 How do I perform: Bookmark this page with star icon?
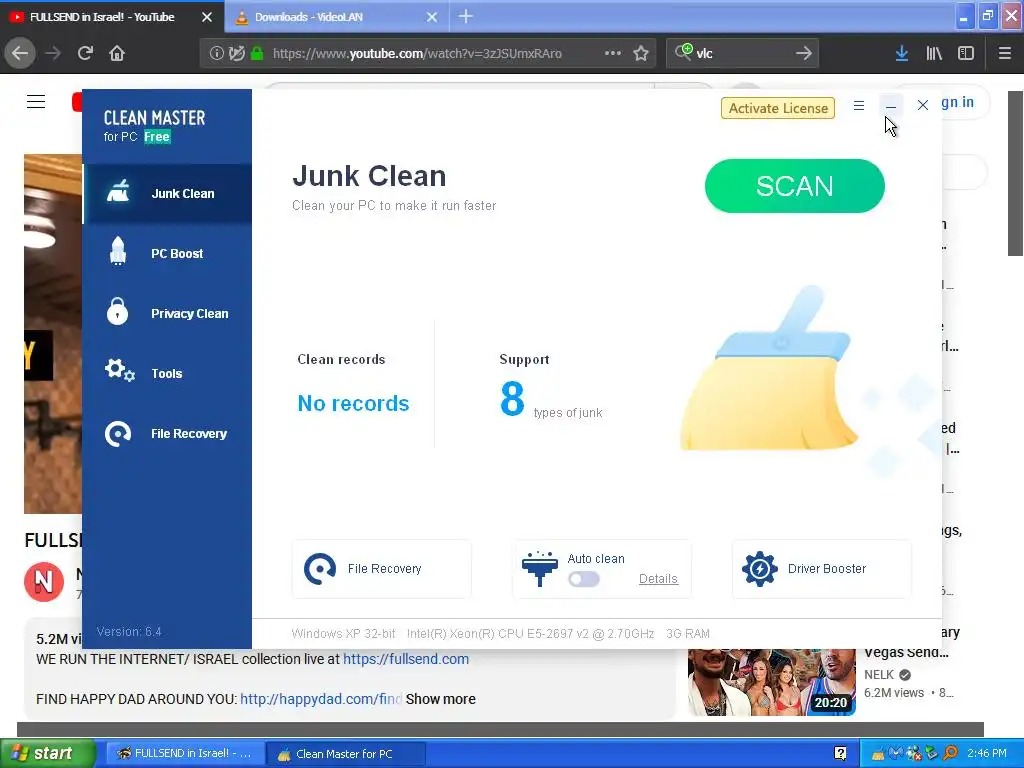click(x=641, y=54)
